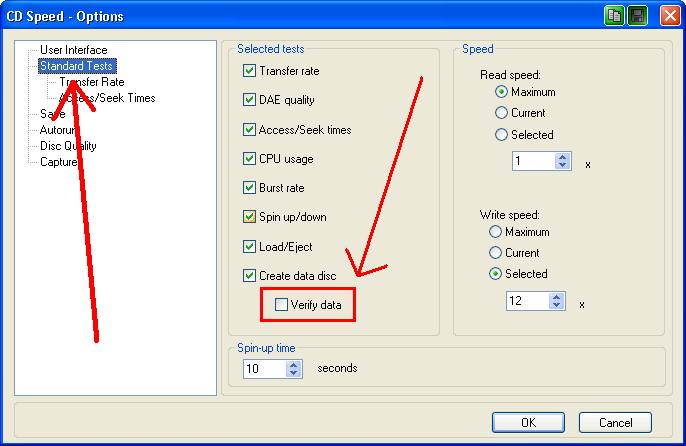686x446 pixels.
Task: Click the OK button
Action: click(x=528, y=422)
